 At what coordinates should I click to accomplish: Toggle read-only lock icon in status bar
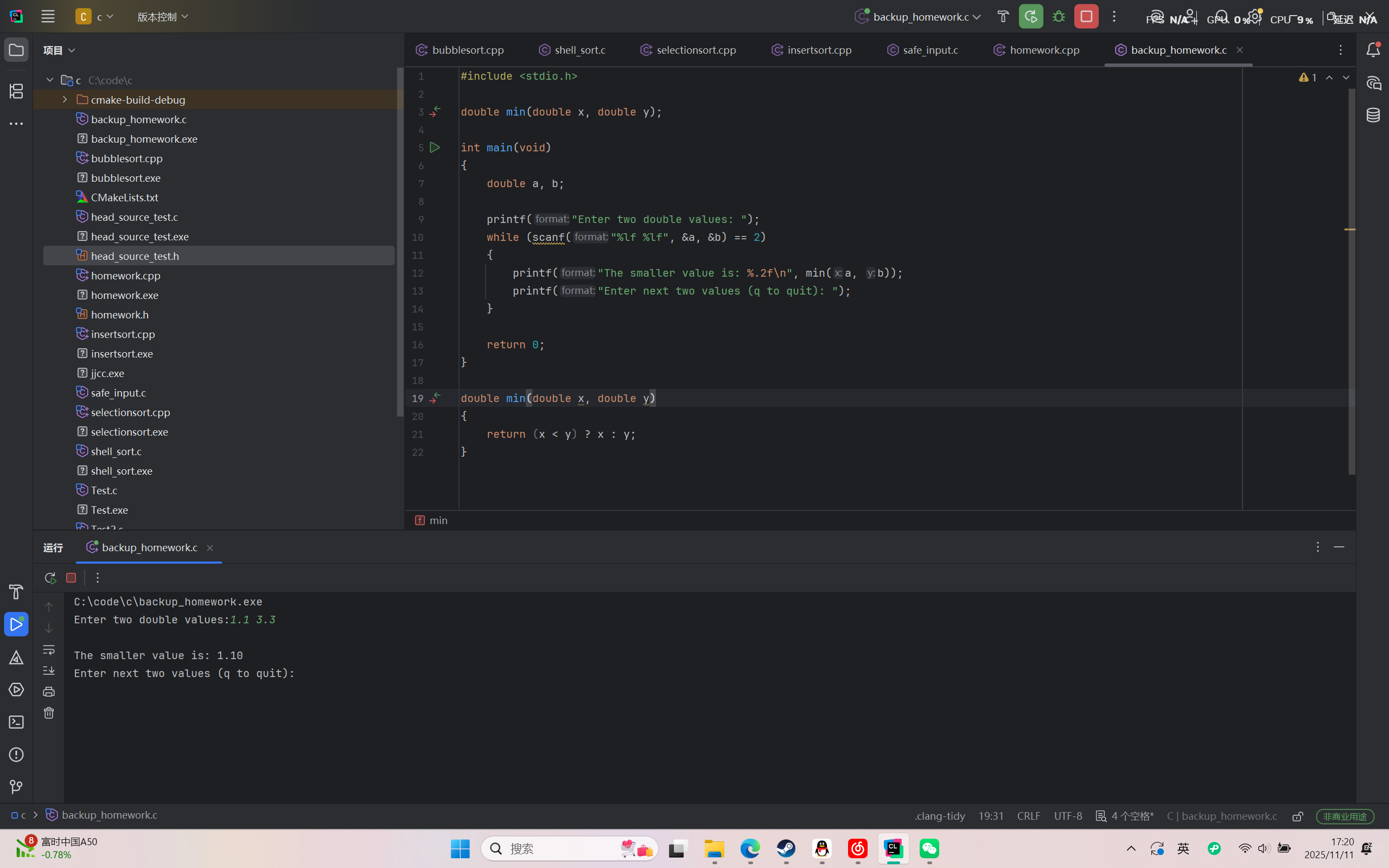pos(1297,816)
